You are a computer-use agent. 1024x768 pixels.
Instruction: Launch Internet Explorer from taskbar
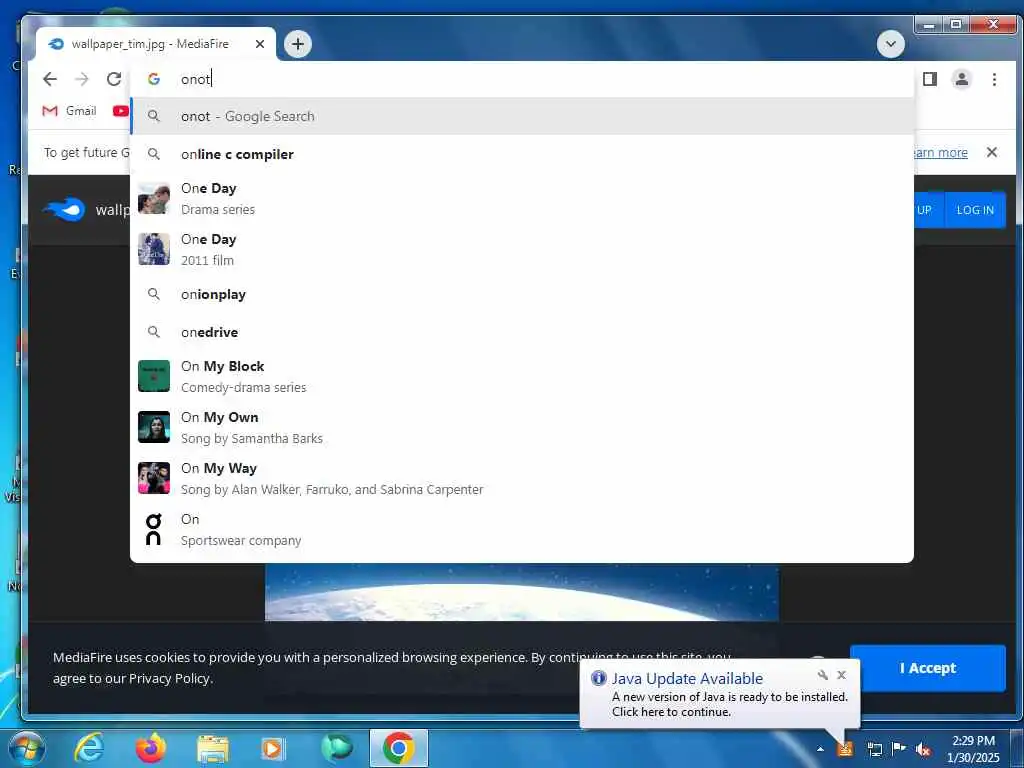coord(89,748)
